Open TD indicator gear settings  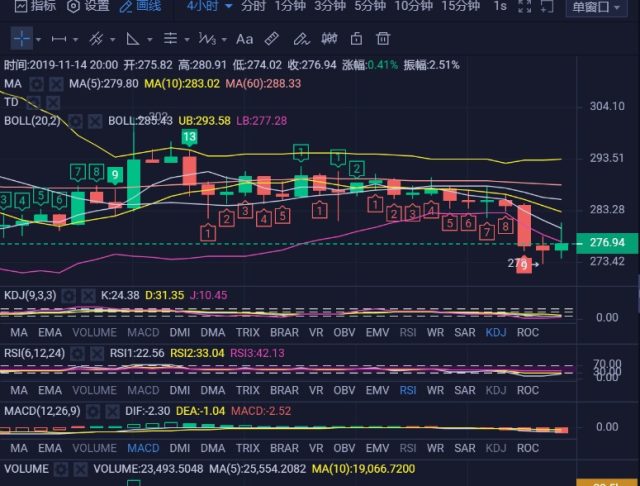33,102
